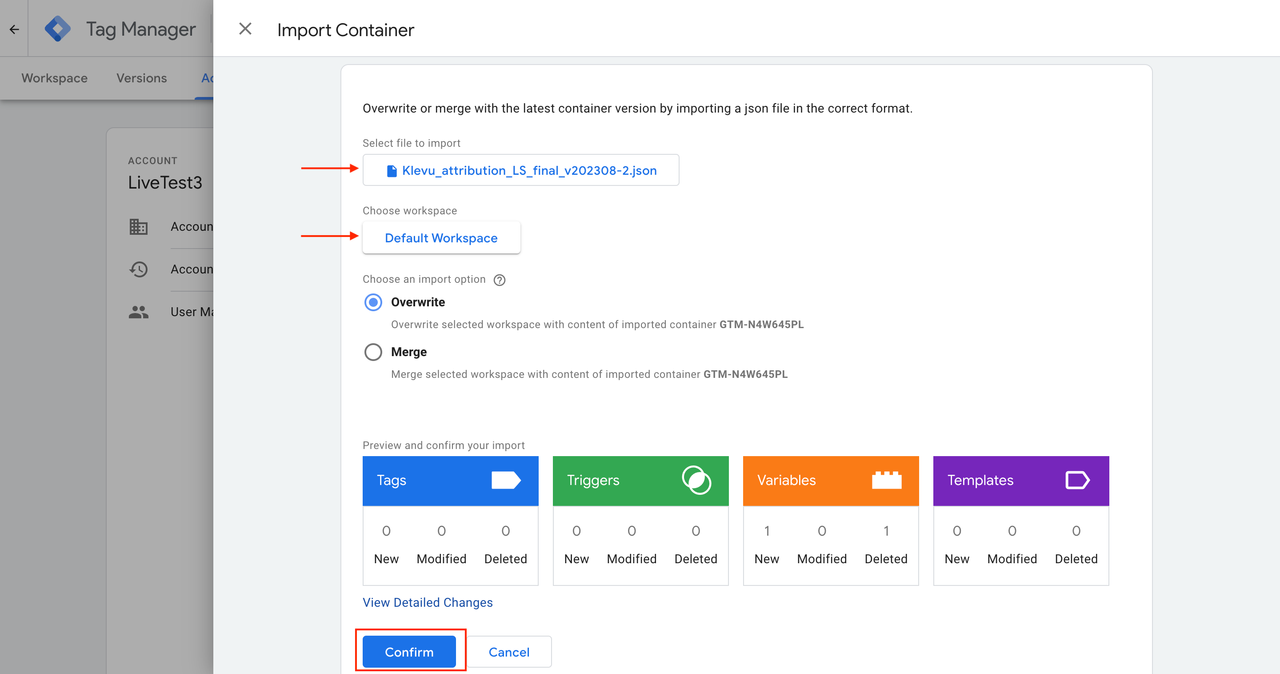Change the selected Klevu json file
Screen dimensions: 1280x674
point(521,170)
